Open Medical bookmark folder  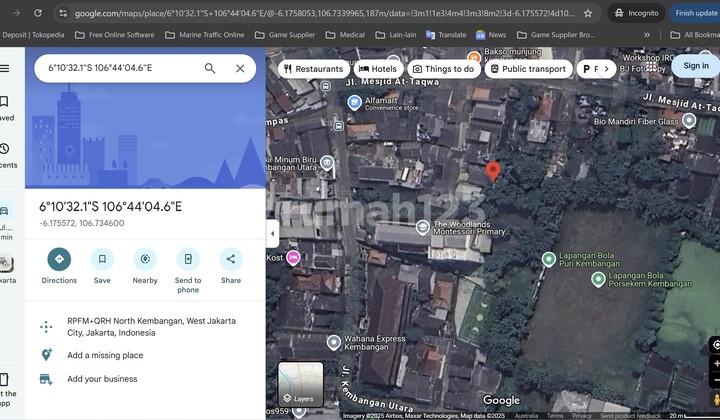(345, 35)
